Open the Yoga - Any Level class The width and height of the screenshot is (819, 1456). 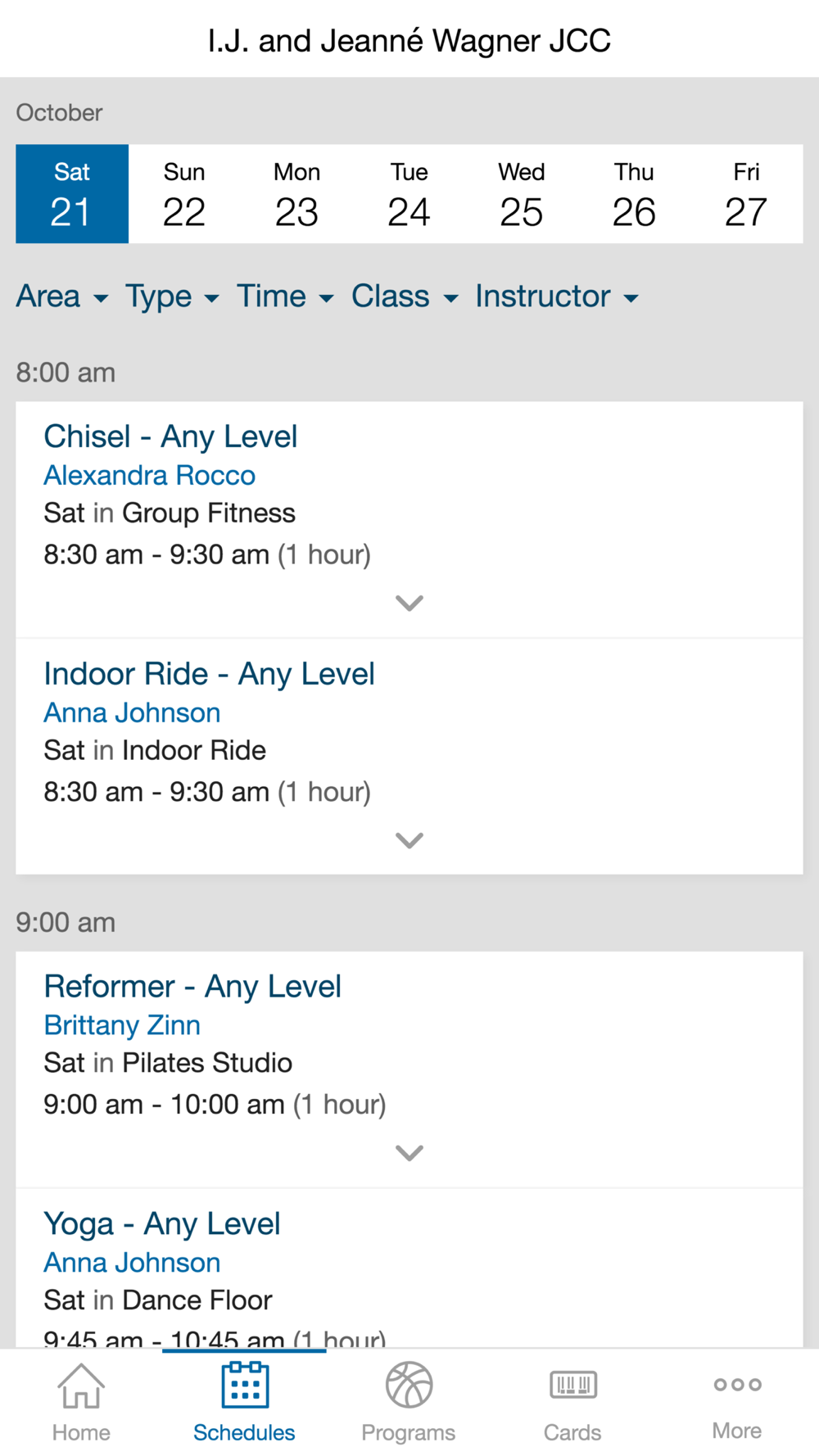pyautogui.click(x=162, y=1224)
